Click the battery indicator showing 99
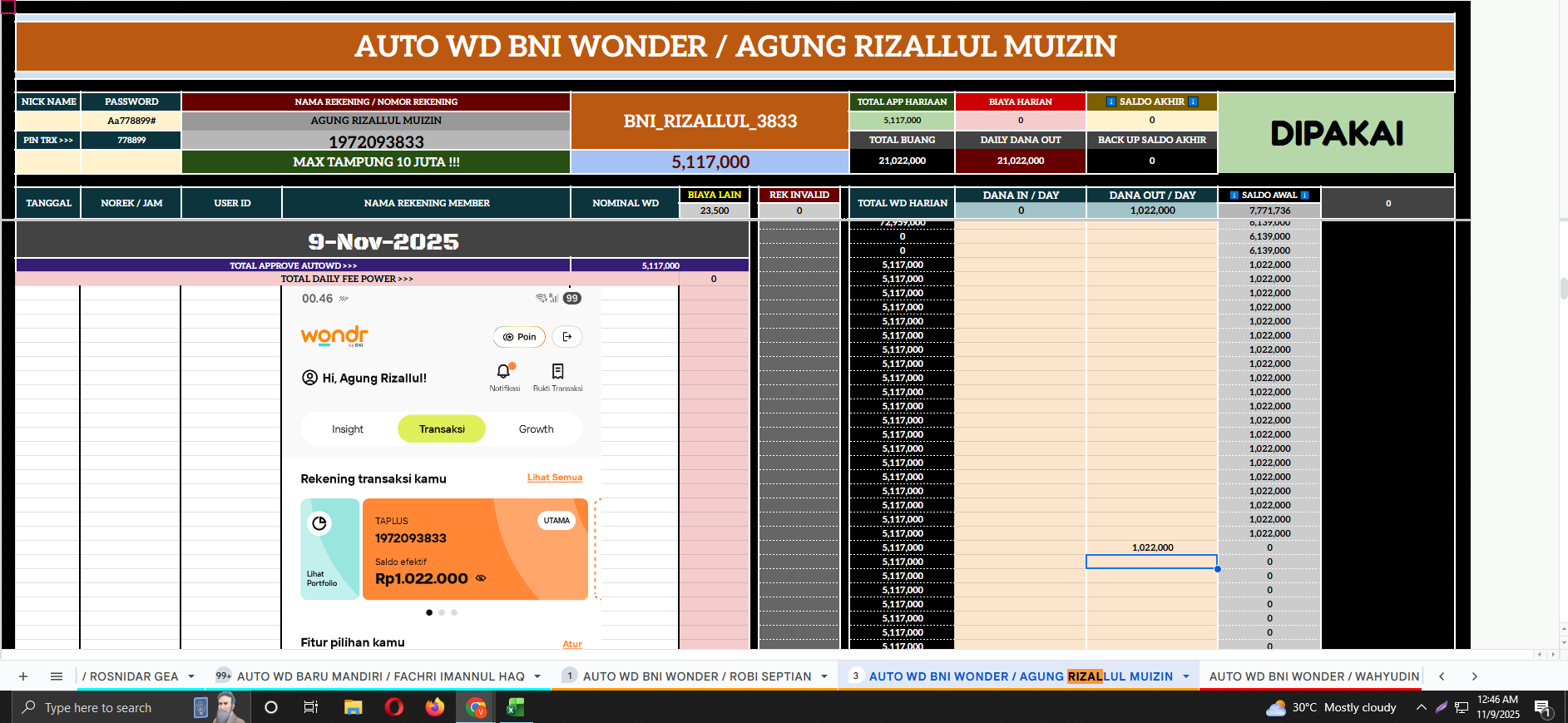The image size is (1568, 723). click(572, 298)
